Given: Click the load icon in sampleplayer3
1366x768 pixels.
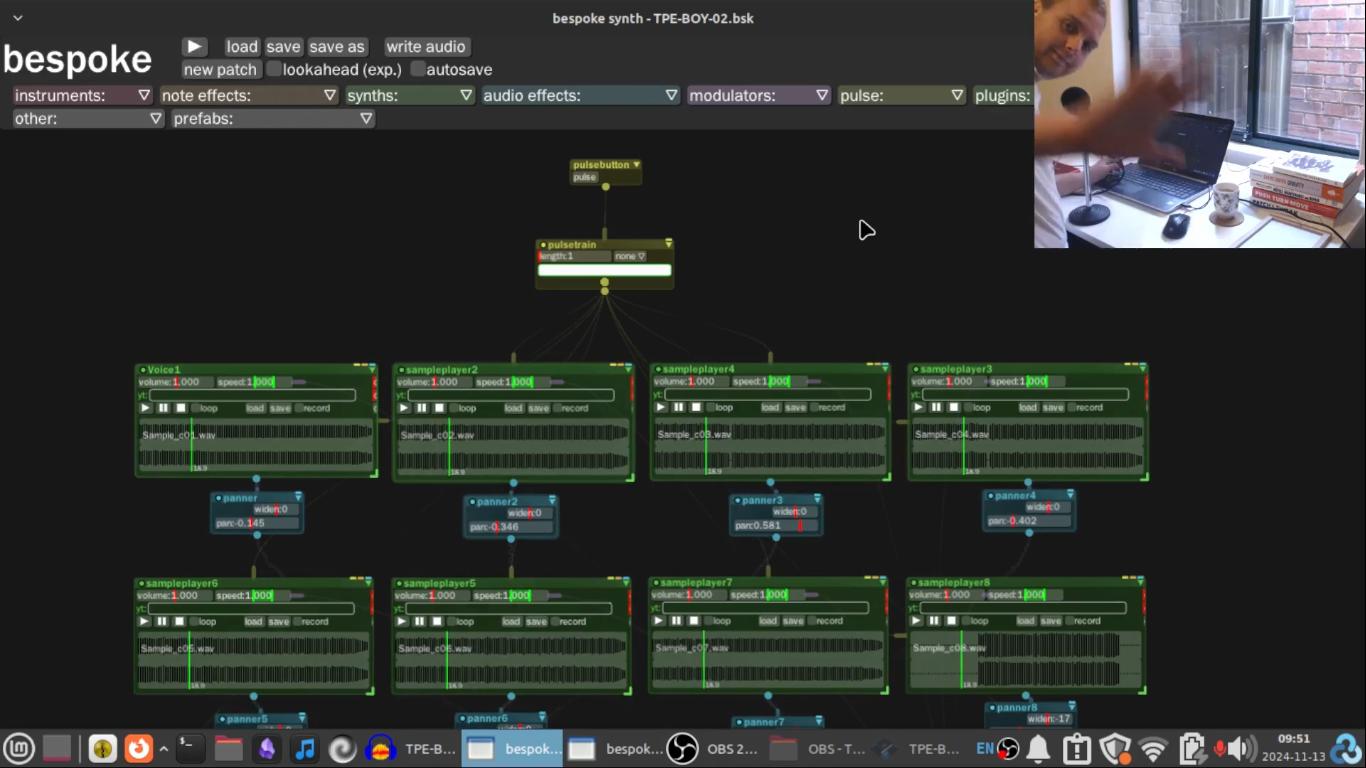Looking at the screenshot, I should (1027, 407).
